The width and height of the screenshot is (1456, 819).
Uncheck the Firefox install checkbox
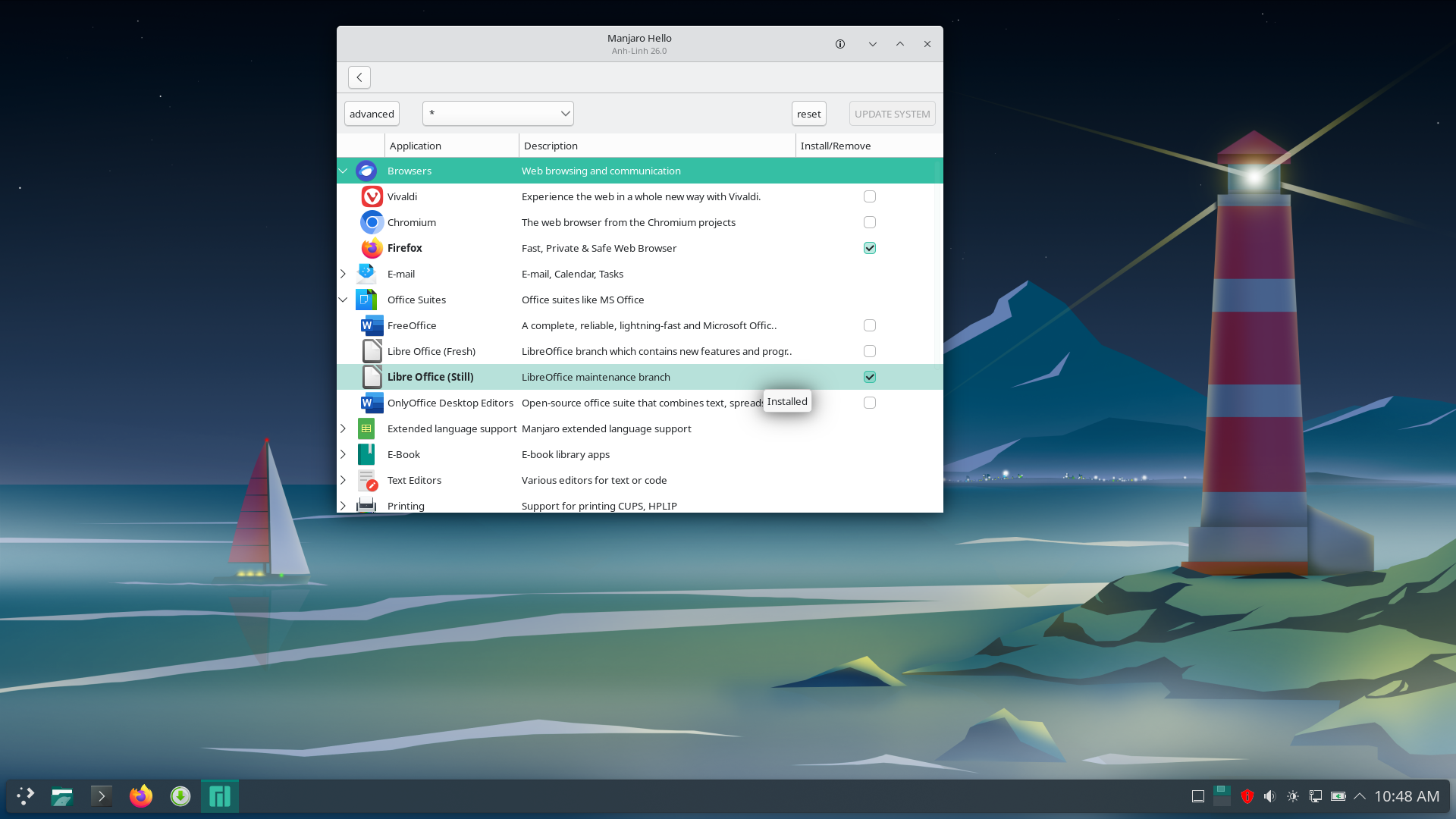[x=870, y=248]
